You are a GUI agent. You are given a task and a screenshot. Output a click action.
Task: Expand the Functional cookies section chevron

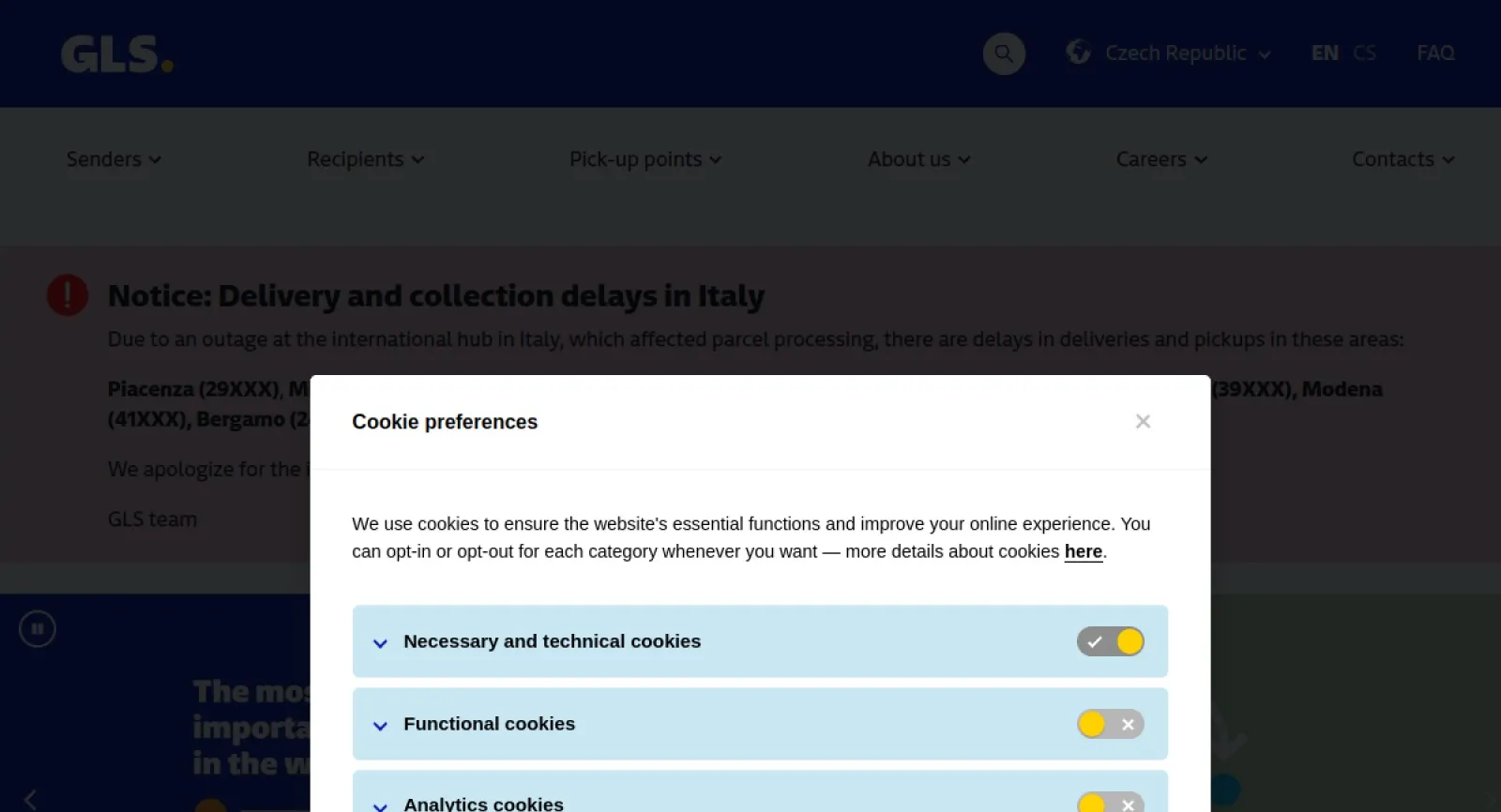pyautogui.click(x=380, y=726)
